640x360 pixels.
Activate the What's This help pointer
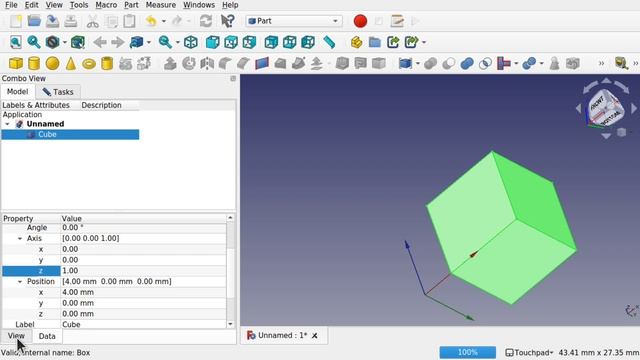228,21
